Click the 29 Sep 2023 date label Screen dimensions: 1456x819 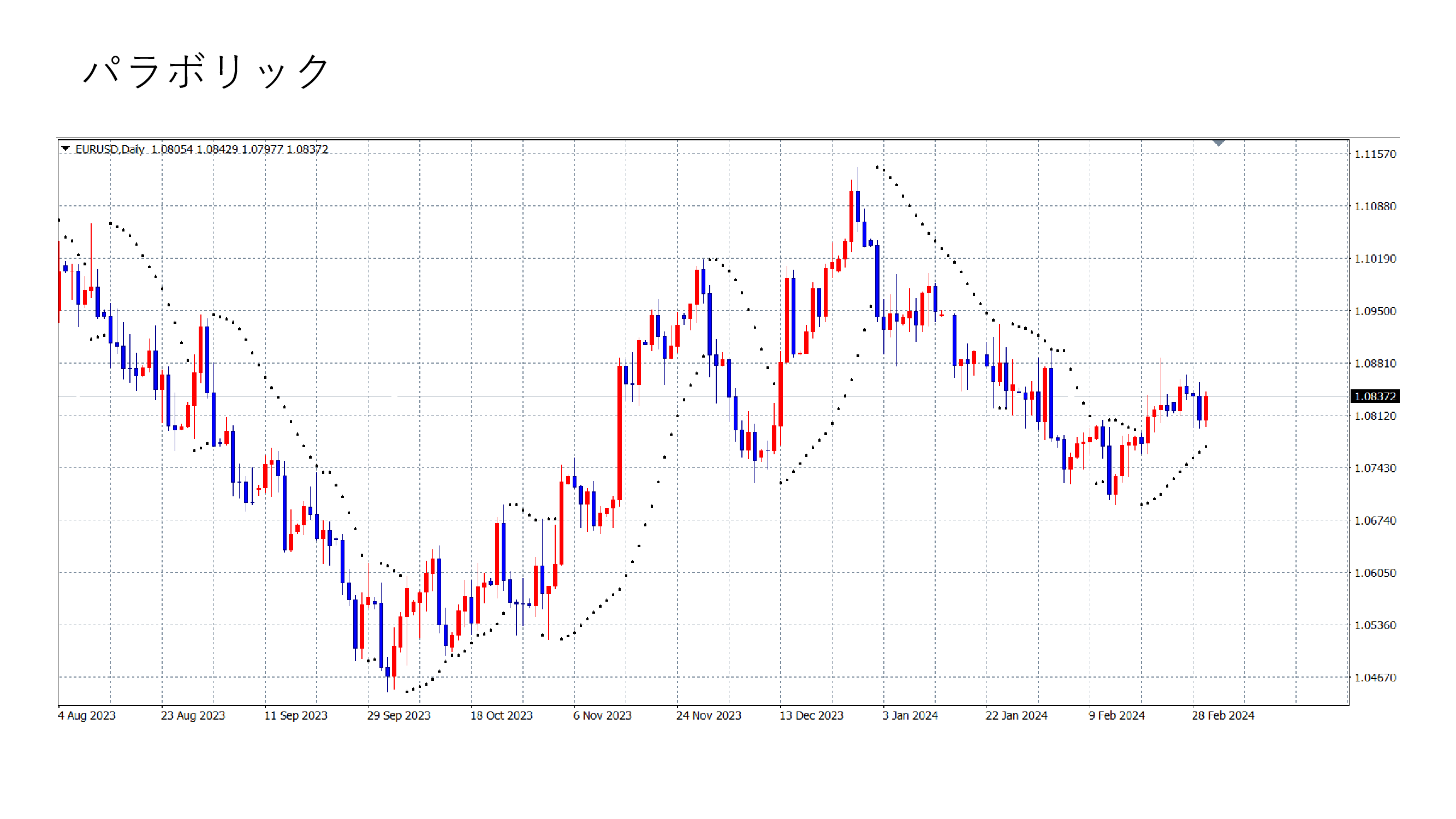[399, 716]
